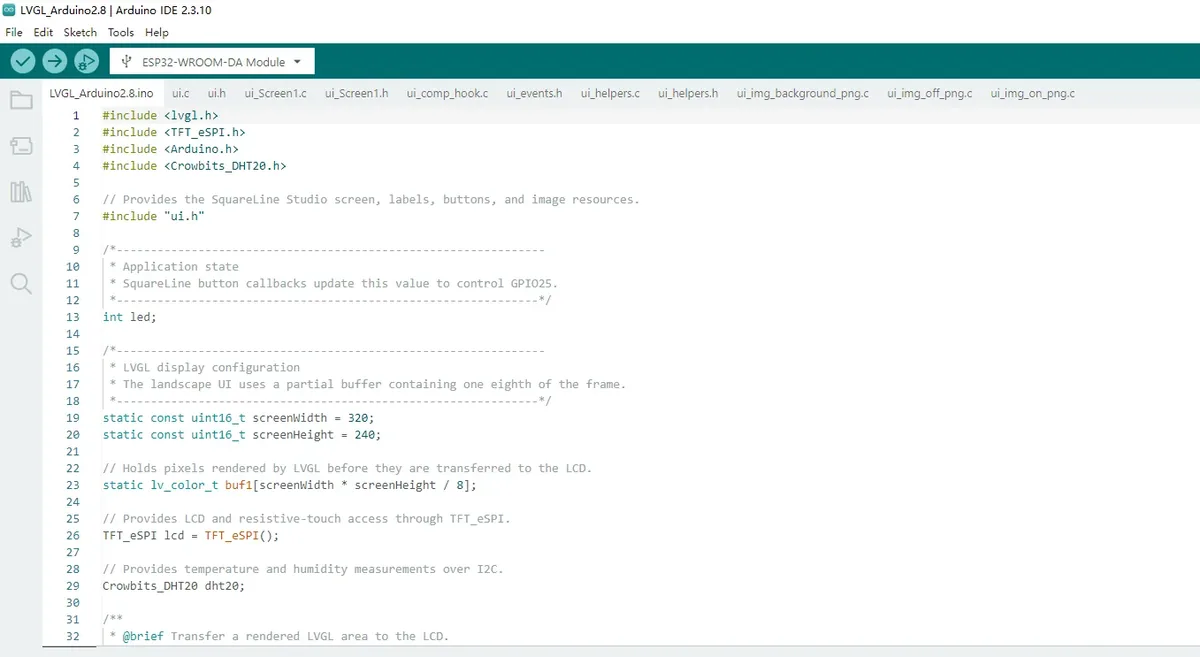Open the Sketchbook folder sidebar icon
The width and height of the screenshot is (1200, 657).
[x=21, y=100]
